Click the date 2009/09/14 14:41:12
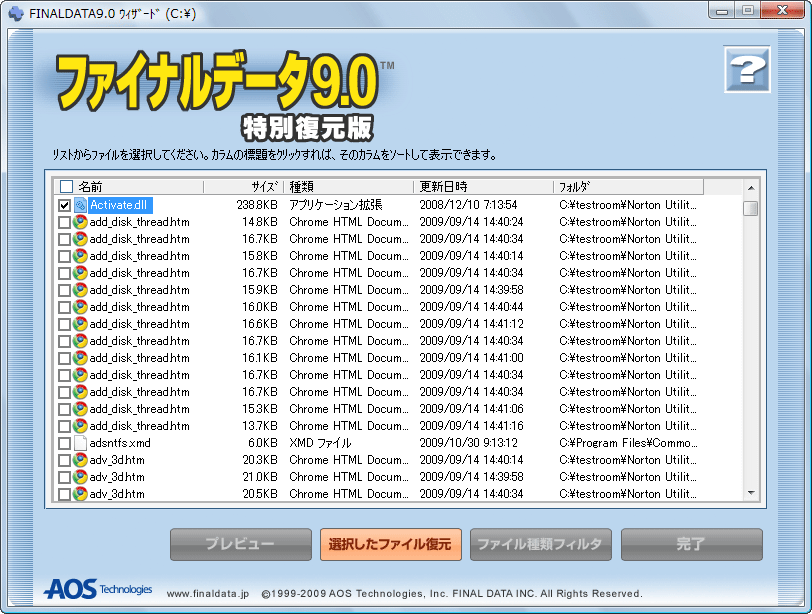Screen dimensions: 812x614 (471, 324)
